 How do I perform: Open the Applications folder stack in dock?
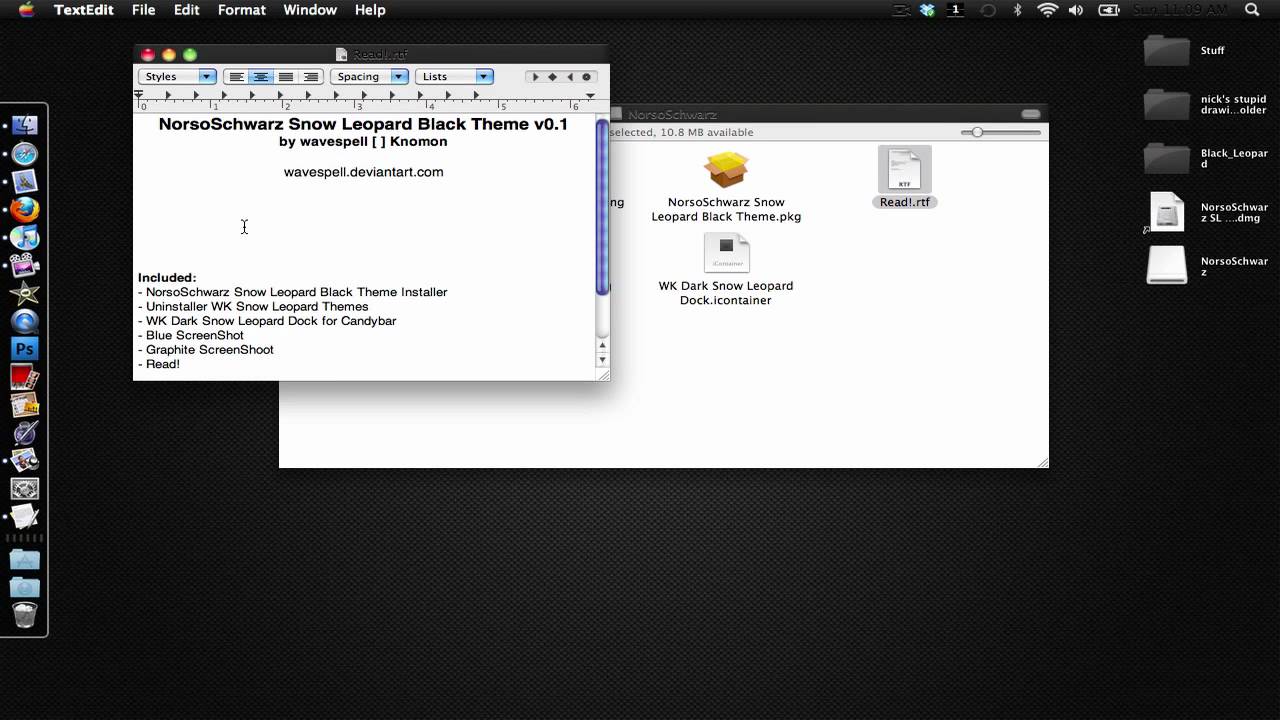pos(25,560)
